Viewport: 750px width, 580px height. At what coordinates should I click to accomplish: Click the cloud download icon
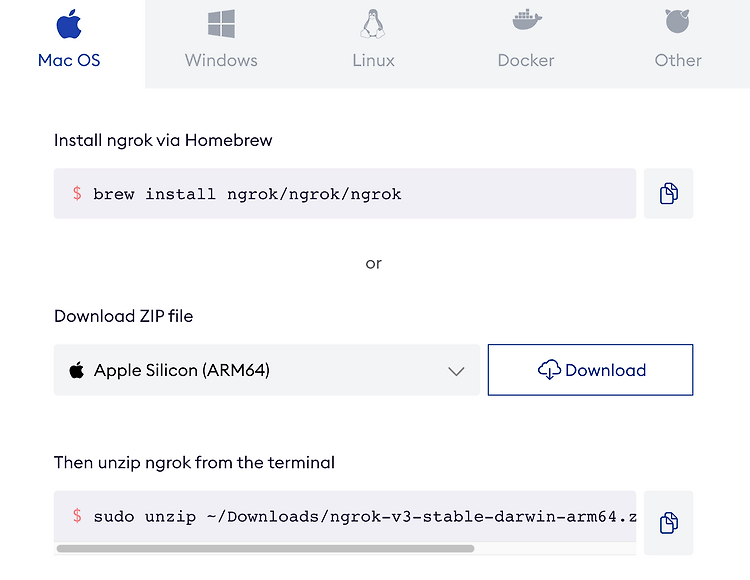(x=549, y=370)
